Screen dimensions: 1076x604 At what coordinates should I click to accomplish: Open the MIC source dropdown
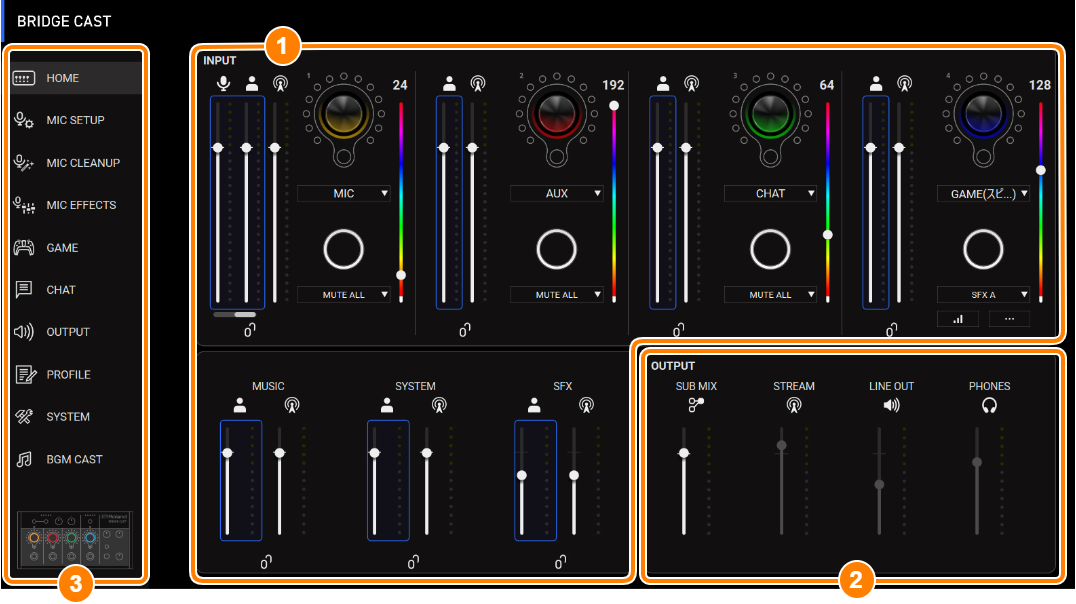(344, 194)
